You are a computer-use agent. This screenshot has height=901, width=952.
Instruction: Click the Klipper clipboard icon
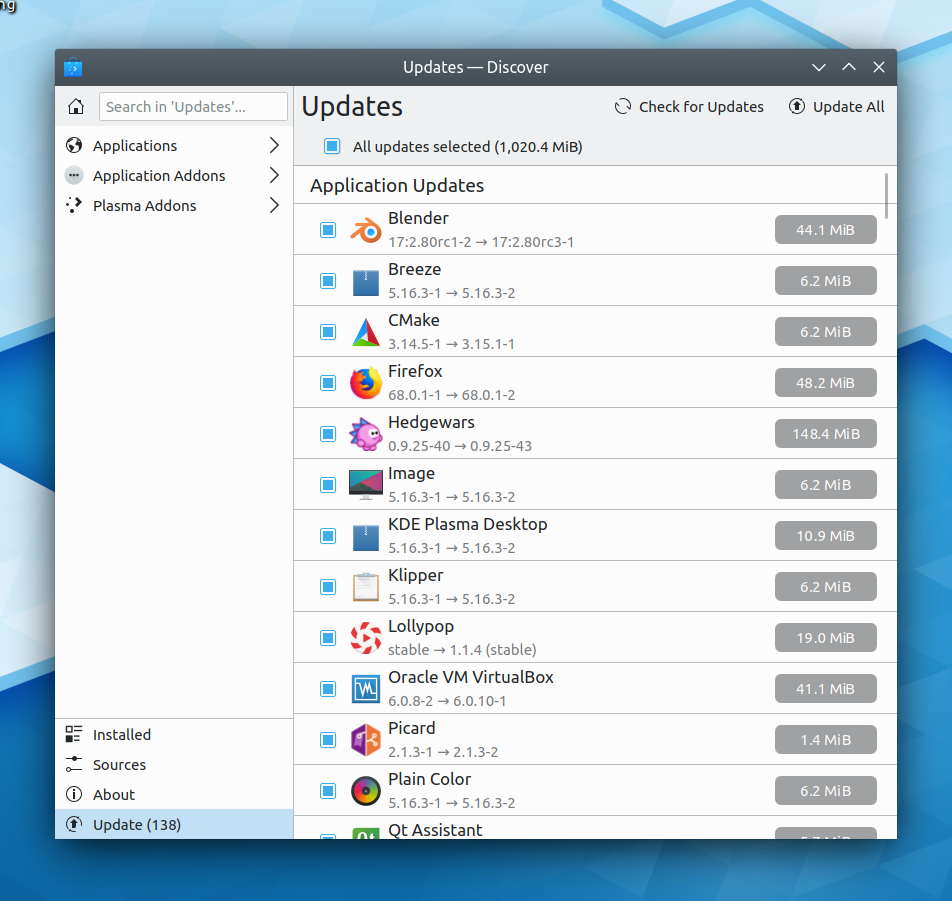click(x=366, y=587)
